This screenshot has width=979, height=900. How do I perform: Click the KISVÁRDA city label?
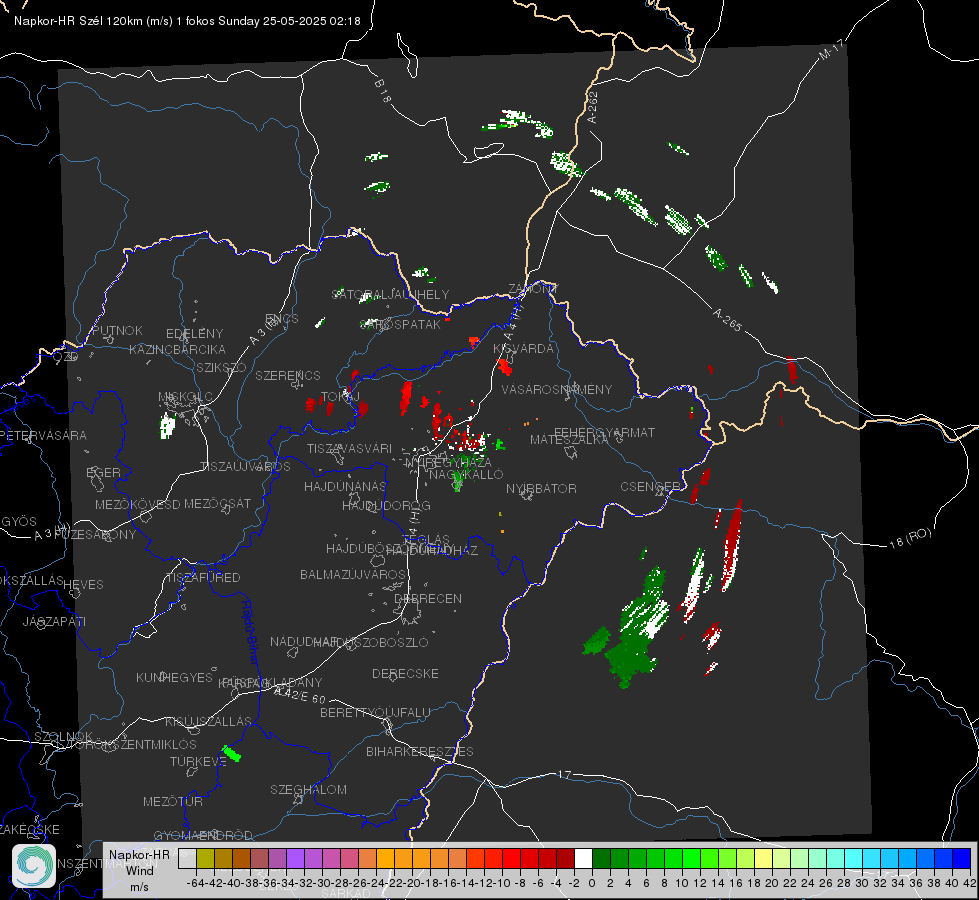(523, 349)
